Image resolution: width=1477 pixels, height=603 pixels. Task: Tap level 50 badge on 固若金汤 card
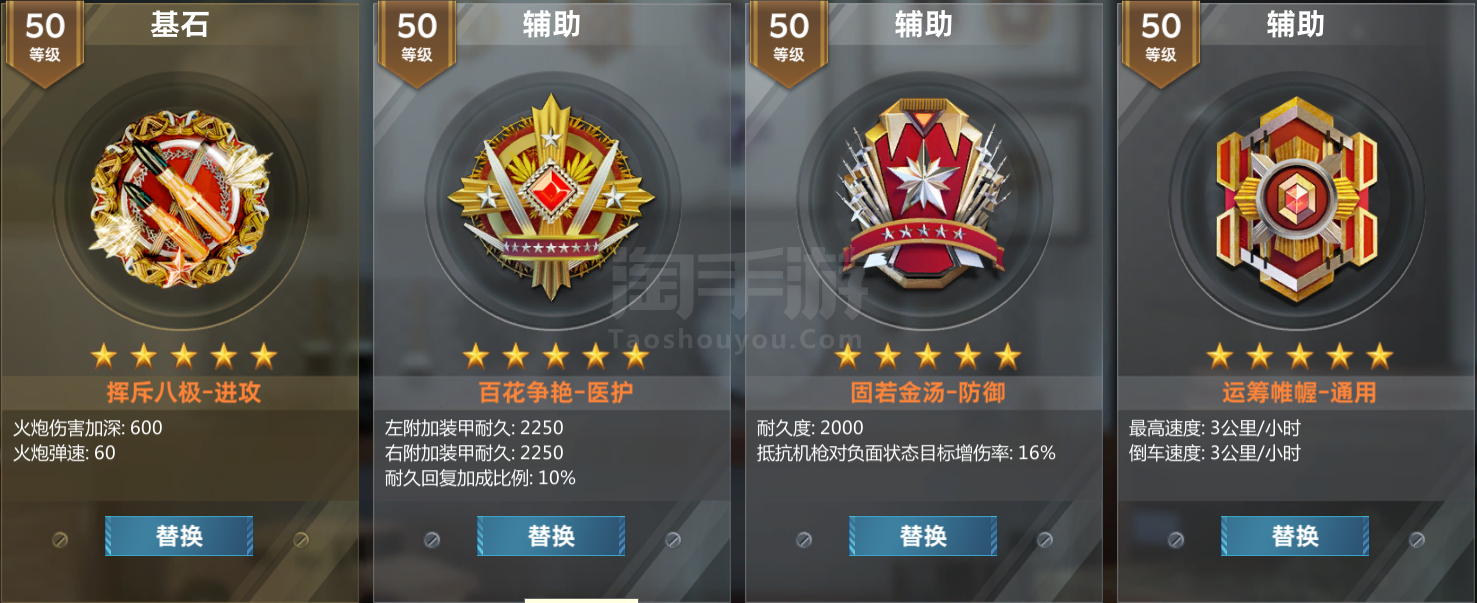coord(789,37)
